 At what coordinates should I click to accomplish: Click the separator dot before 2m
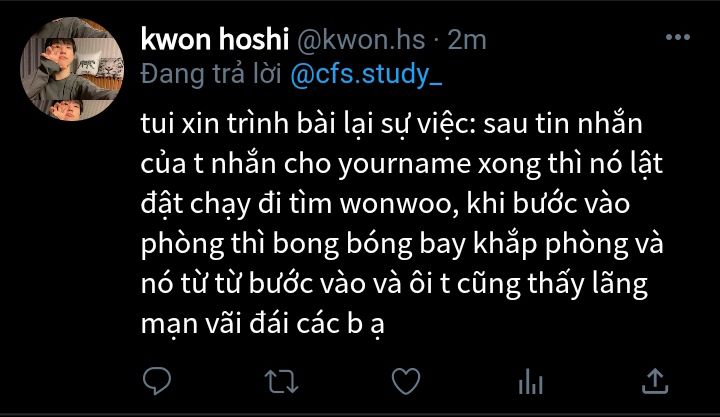coord(437,40)
